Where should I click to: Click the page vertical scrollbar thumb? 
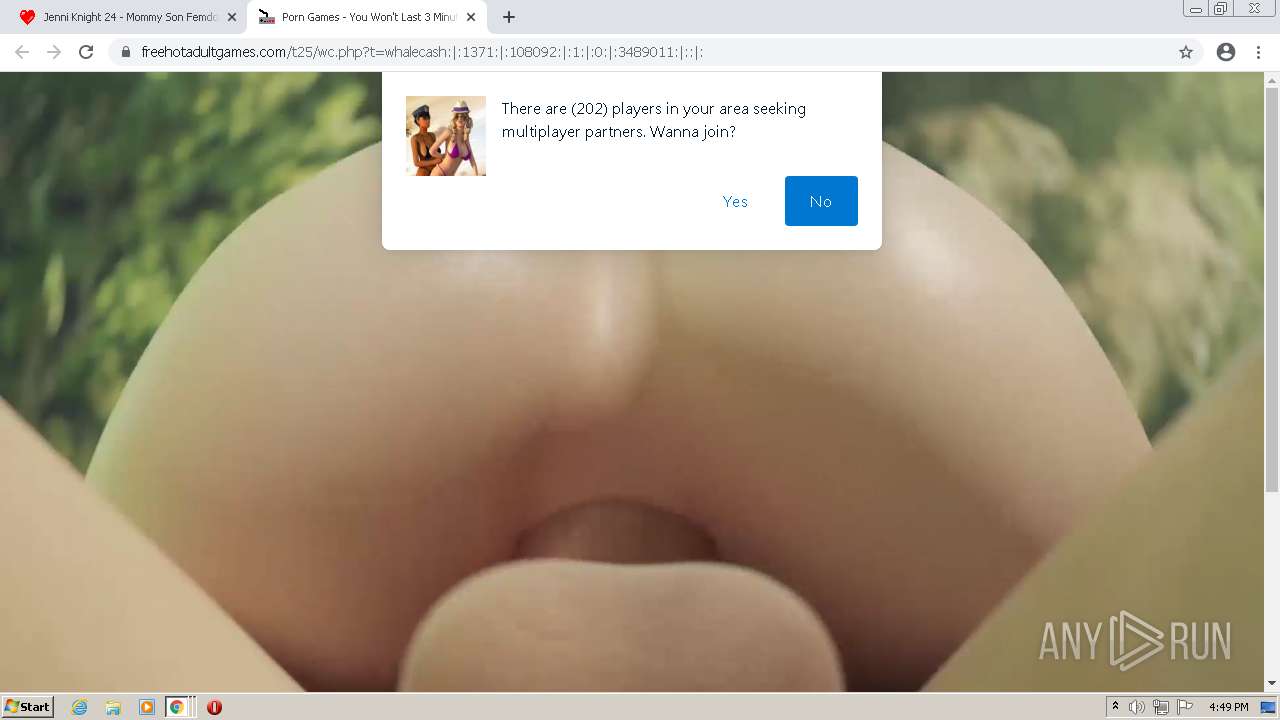(x=1272, y=289)
